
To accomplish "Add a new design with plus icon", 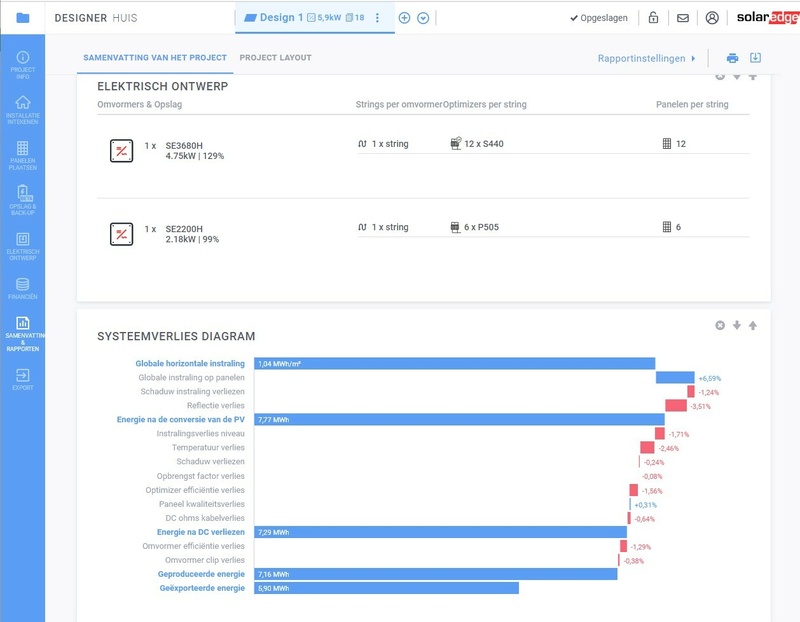I will pos(404,18).
